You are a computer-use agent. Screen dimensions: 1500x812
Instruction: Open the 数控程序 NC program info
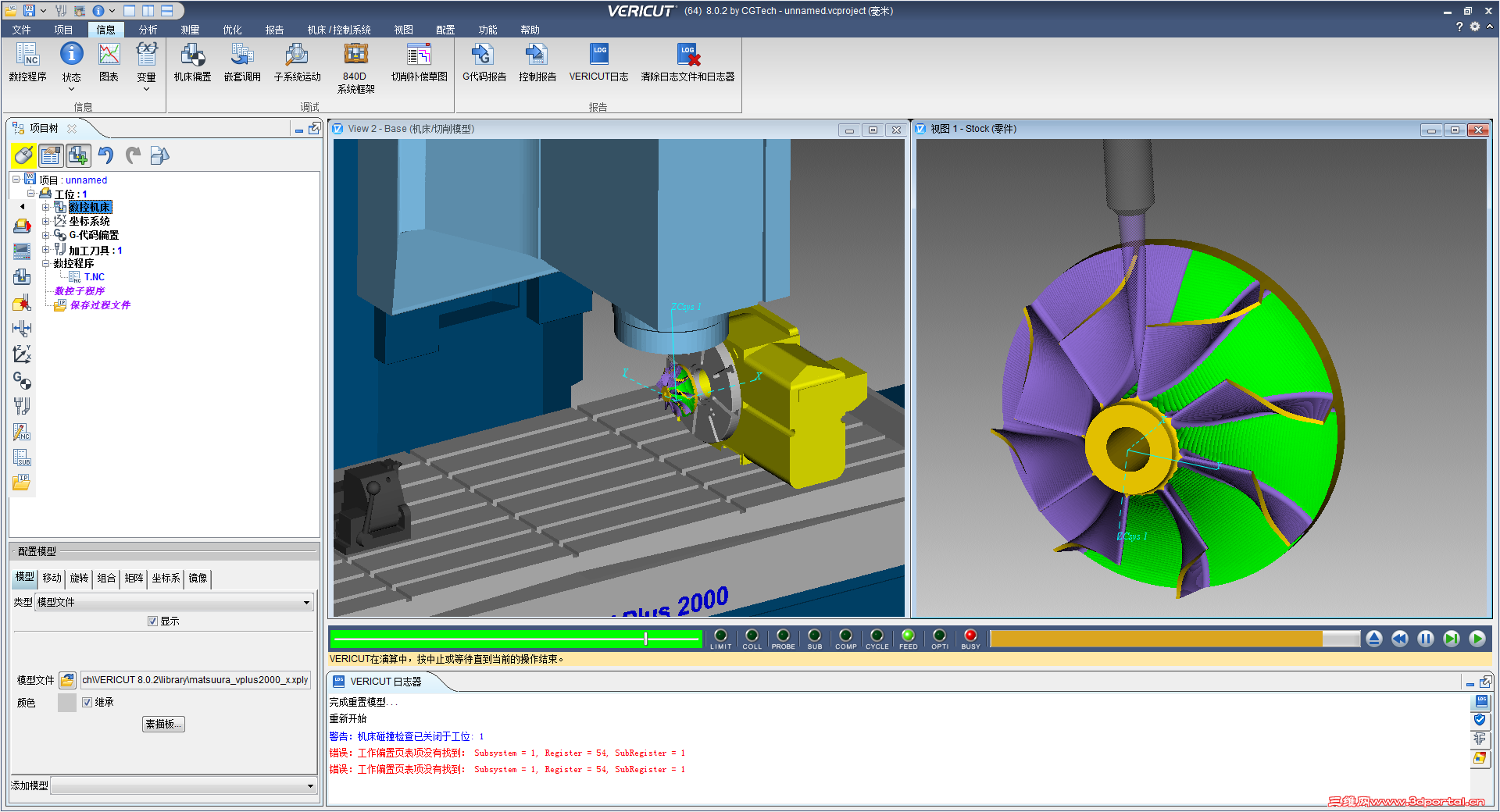pyautogui.click(x=27, y=62)
